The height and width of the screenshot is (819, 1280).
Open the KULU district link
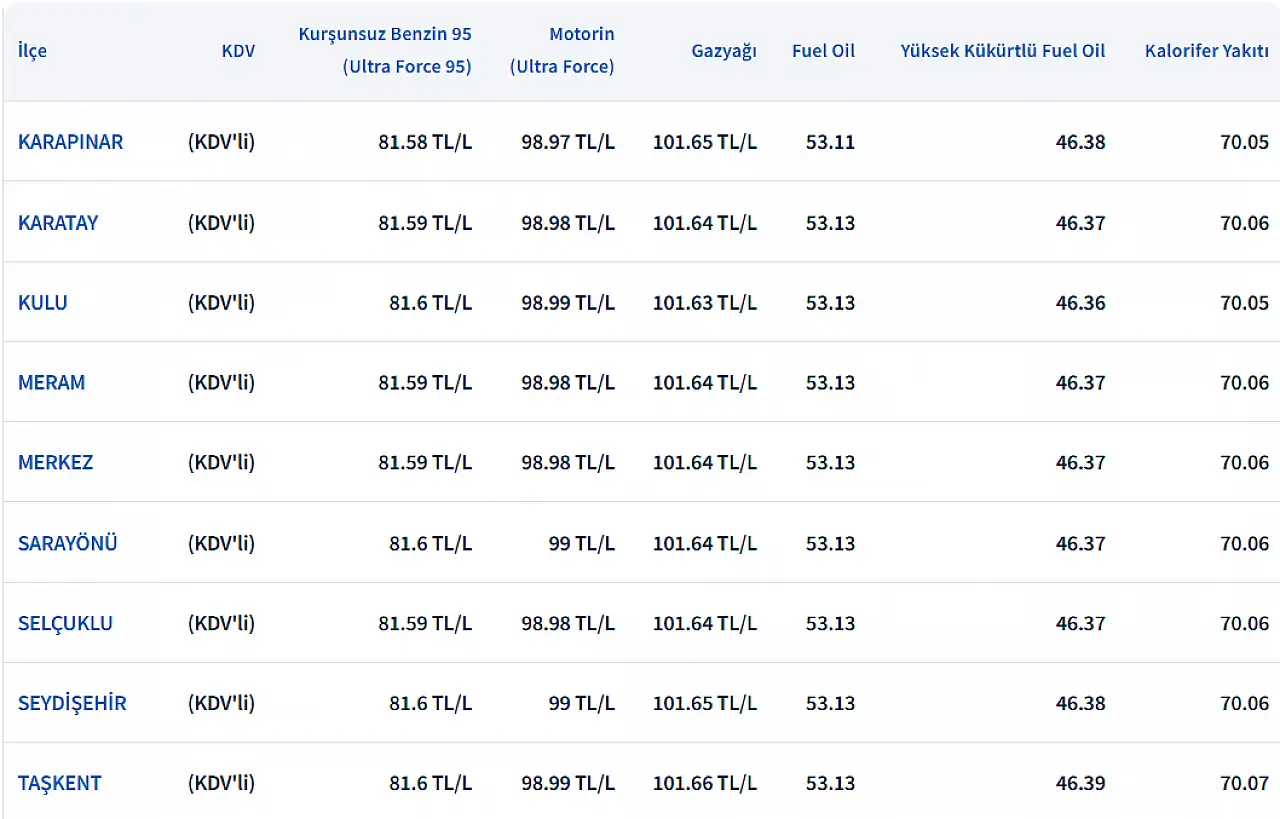(x=43, y=303)
